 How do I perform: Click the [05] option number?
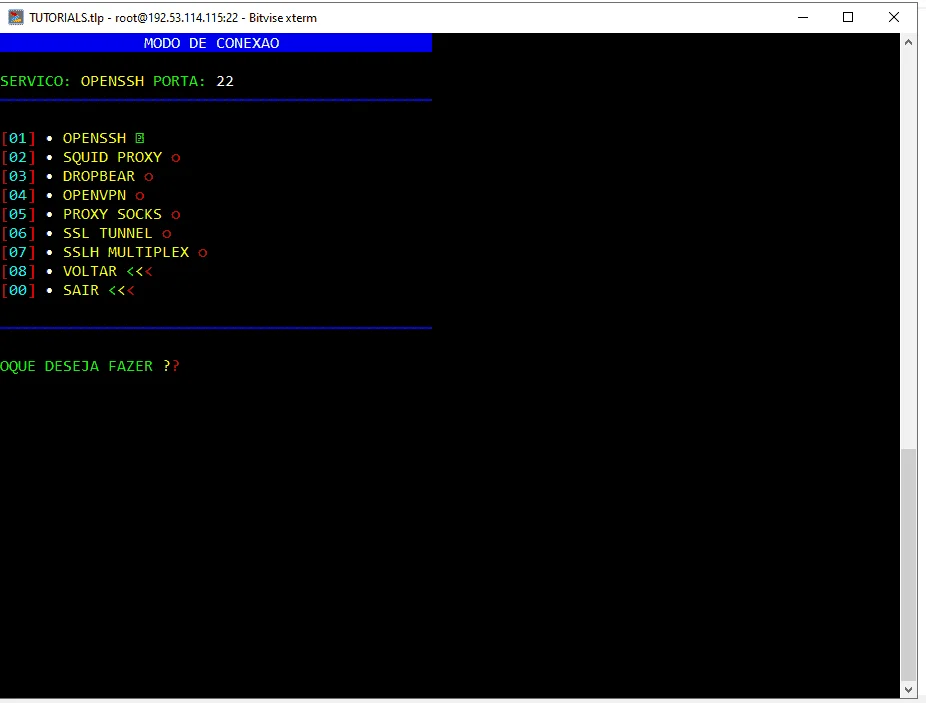(18, 214)
